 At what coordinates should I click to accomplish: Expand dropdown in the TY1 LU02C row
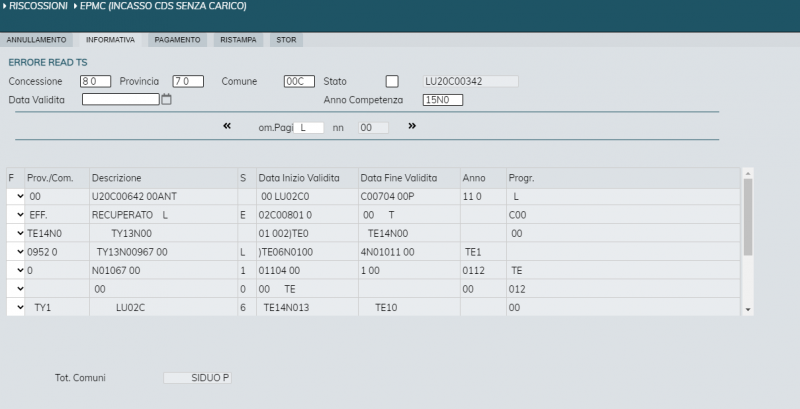(x=20, y=308)
